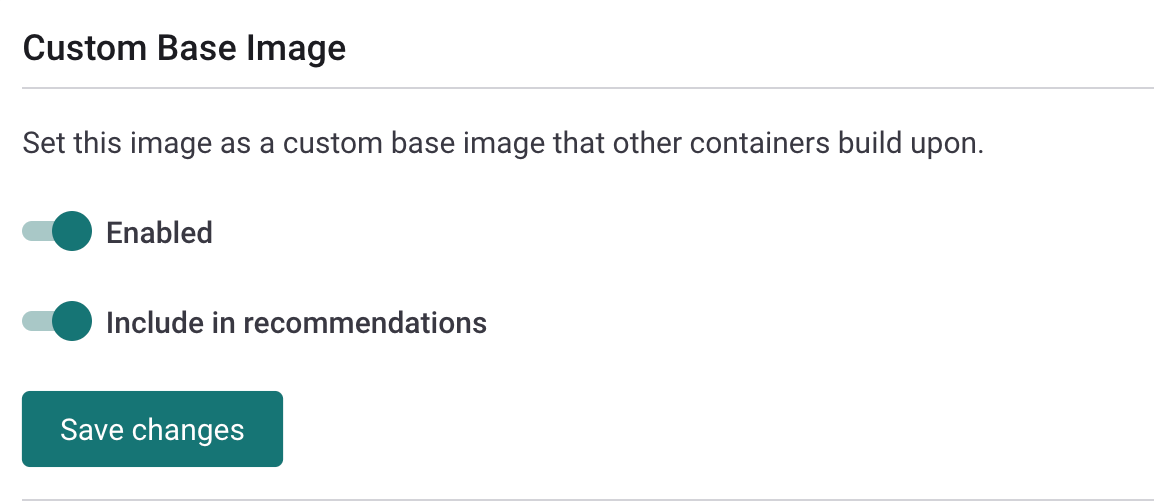
Task: Click the divider line below Save changes
Action: [588, 499]
